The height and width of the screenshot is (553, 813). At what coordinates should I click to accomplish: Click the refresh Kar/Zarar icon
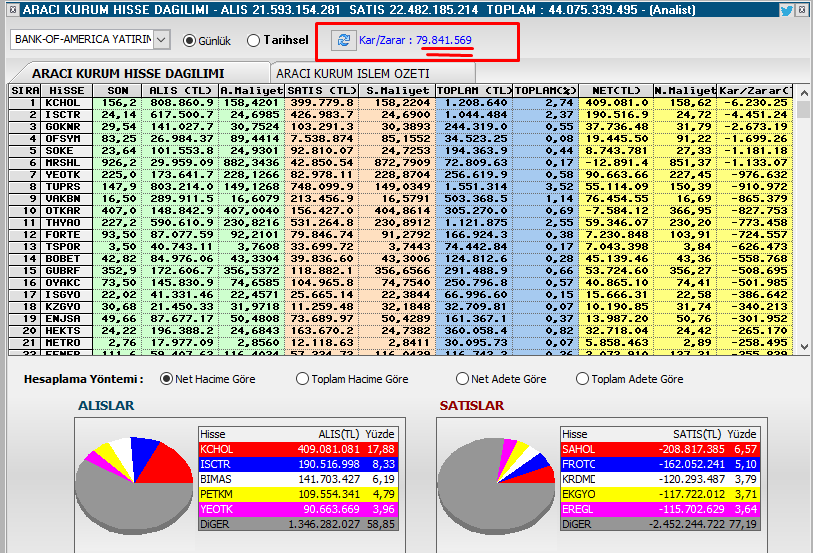pyautogui.click(x=343, y=40)
